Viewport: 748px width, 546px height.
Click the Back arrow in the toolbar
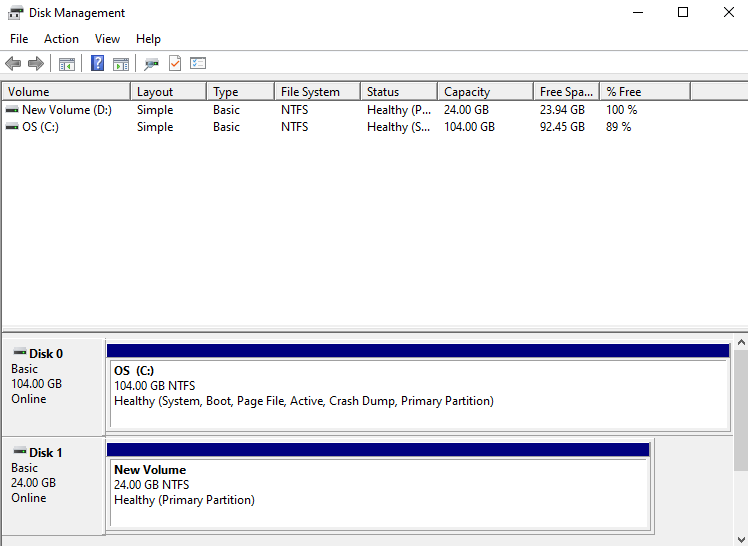(13, 64)
